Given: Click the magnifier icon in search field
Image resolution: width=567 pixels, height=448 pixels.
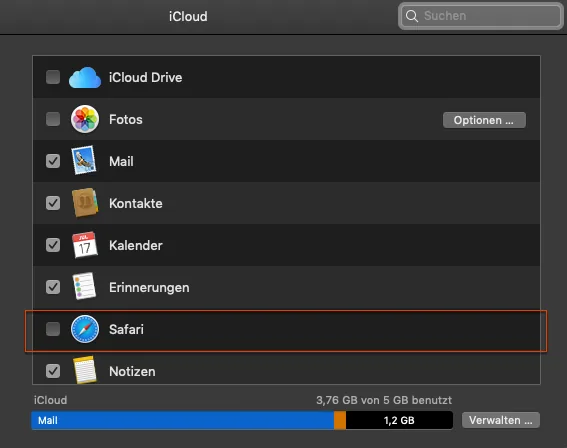Looking at the screenshot, I should click(412, 16).
